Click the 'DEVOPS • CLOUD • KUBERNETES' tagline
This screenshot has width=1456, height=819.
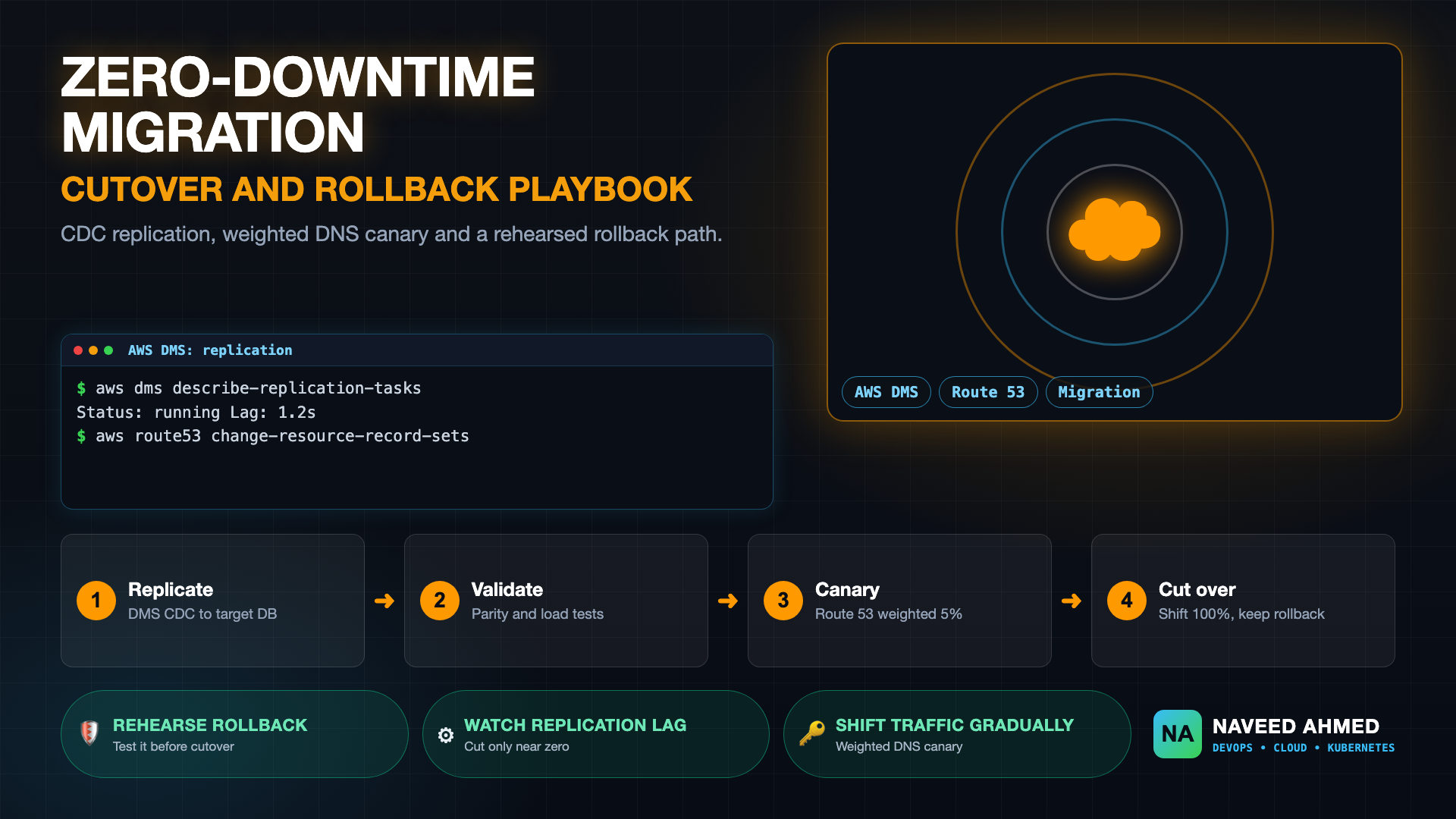coord(1304,748)
